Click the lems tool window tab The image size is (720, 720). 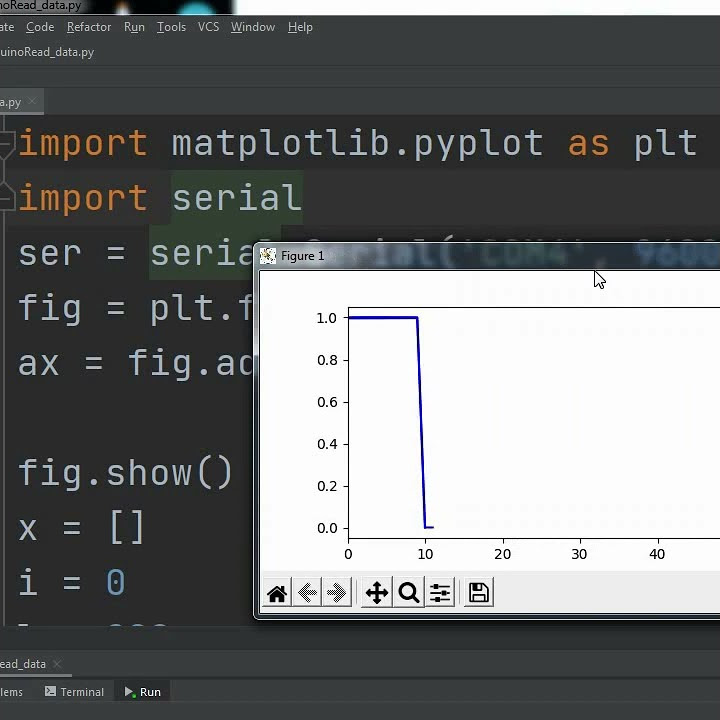pyautogui.click(x=11, y=692)
